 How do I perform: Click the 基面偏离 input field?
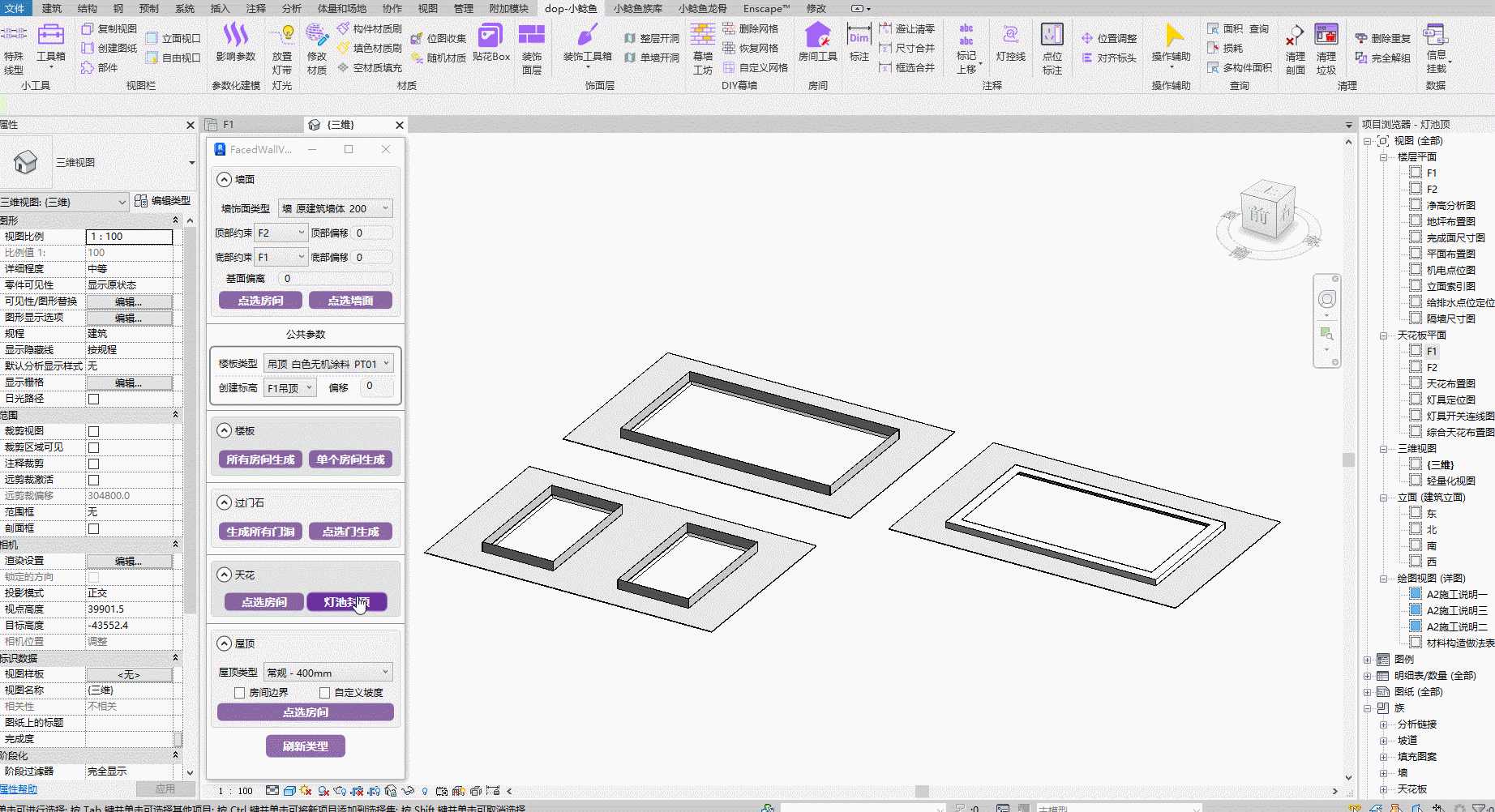pos(335,278)
